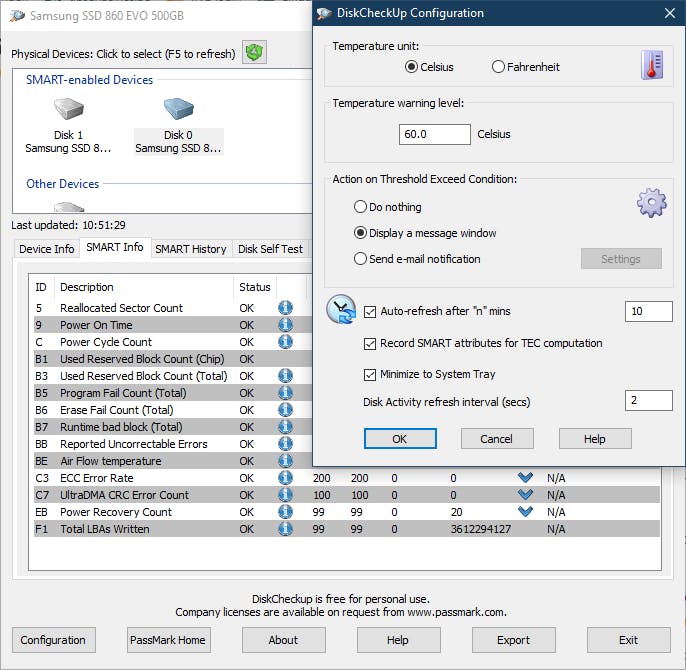
Task: Click the clock auto-refresh icon
Action: [x=341, y=309]
